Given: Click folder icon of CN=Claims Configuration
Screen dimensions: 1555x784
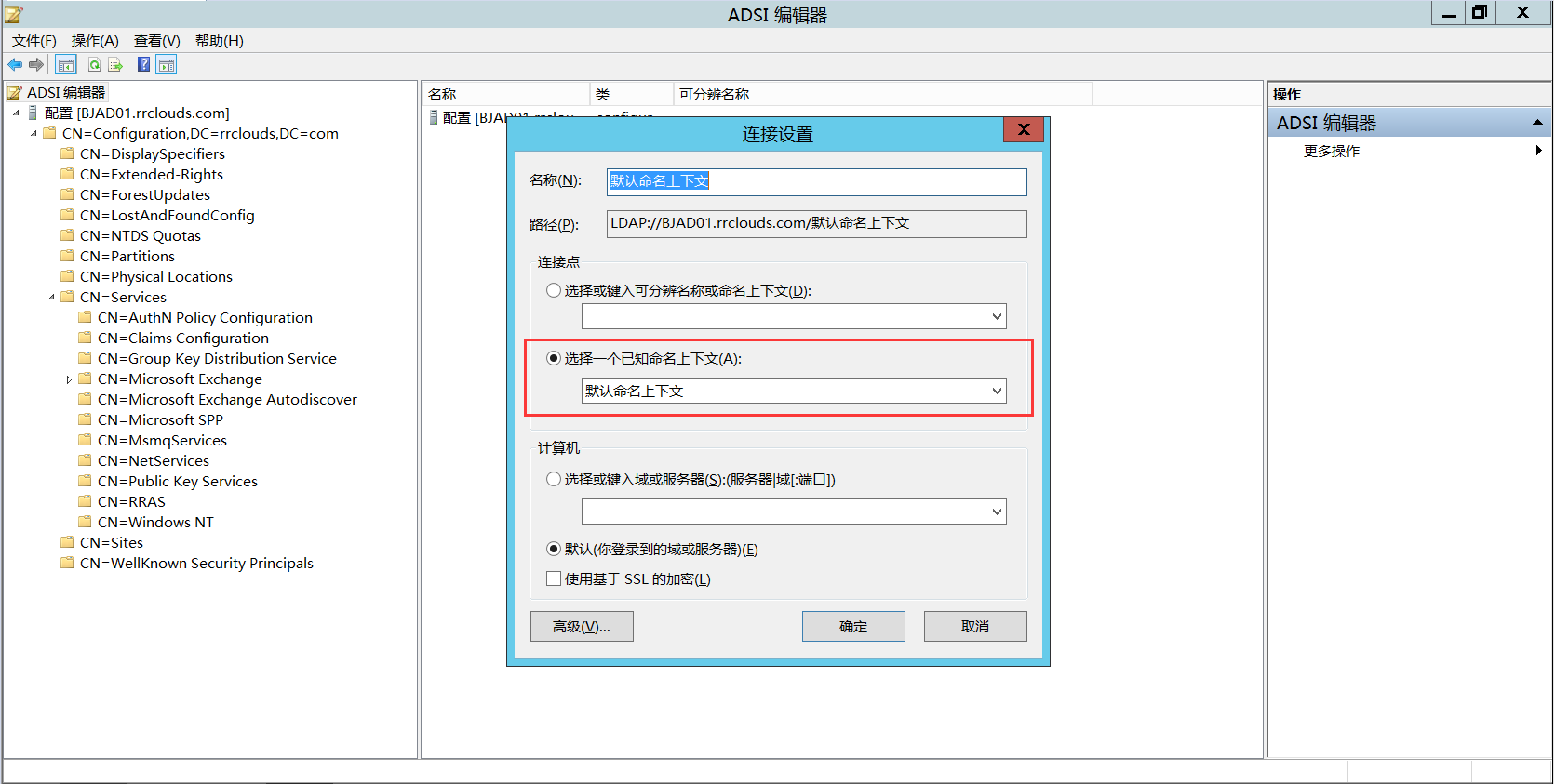Looking at the screenshot, I should [85, 338].
